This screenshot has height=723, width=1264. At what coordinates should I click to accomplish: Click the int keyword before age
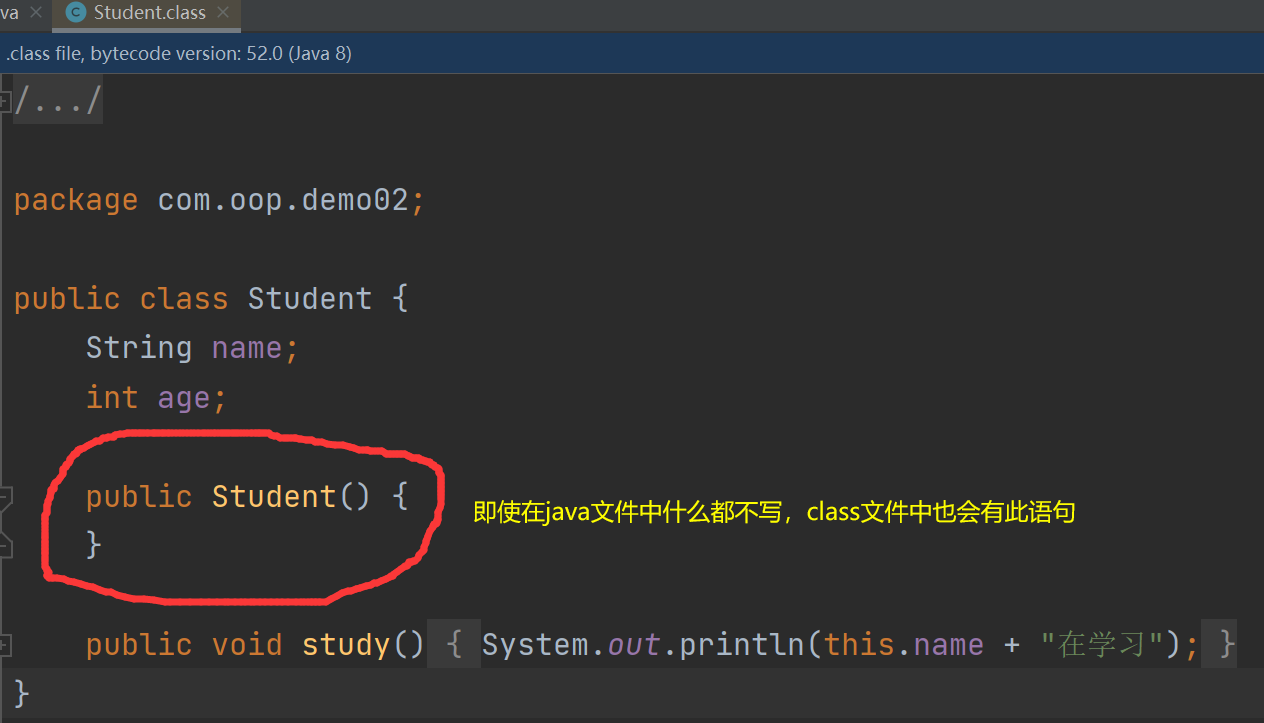[x=112, y=397]
